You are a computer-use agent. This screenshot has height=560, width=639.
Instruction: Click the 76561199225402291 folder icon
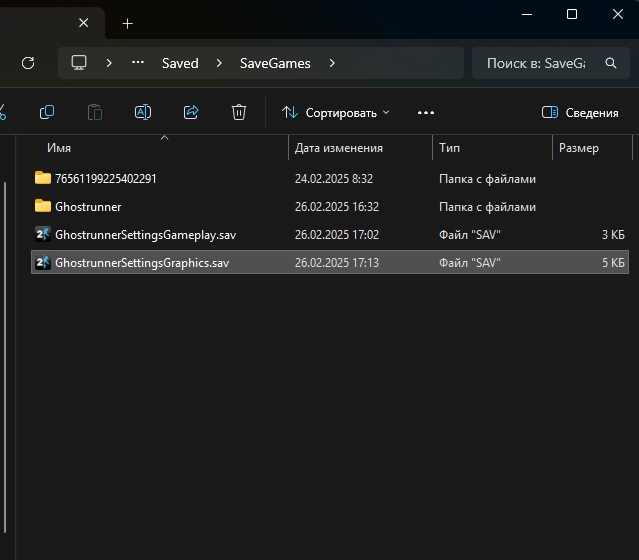tap(43, 178)
